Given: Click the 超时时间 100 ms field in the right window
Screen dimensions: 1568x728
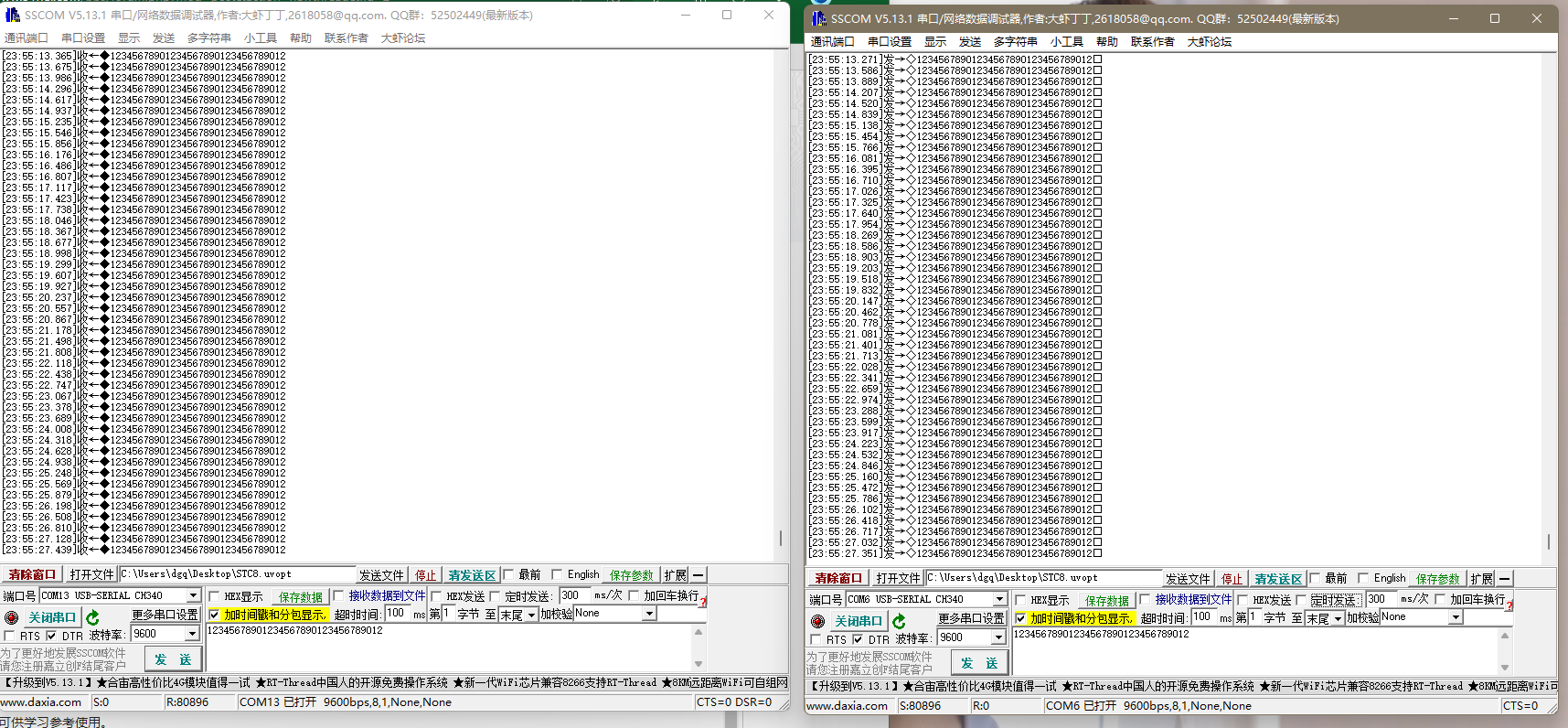Looking at the screenshot, I should [x=1205, y=617].
